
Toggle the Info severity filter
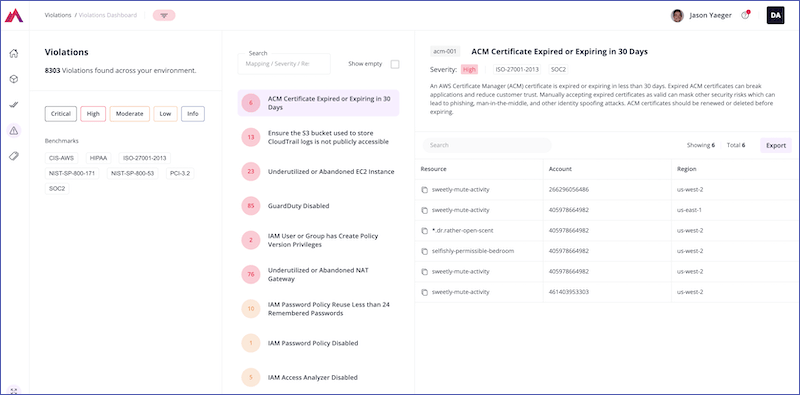[192, 114]
